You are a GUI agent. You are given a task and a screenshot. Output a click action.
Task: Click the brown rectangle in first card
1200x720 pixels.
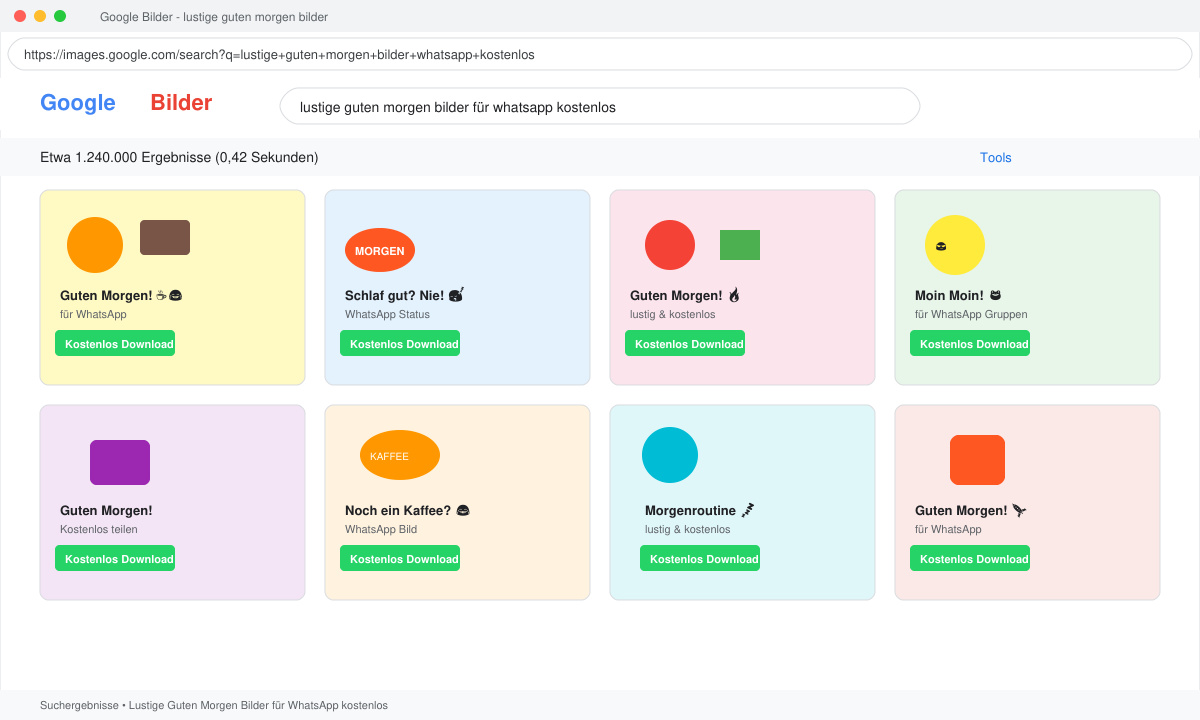tap(165, 237)
